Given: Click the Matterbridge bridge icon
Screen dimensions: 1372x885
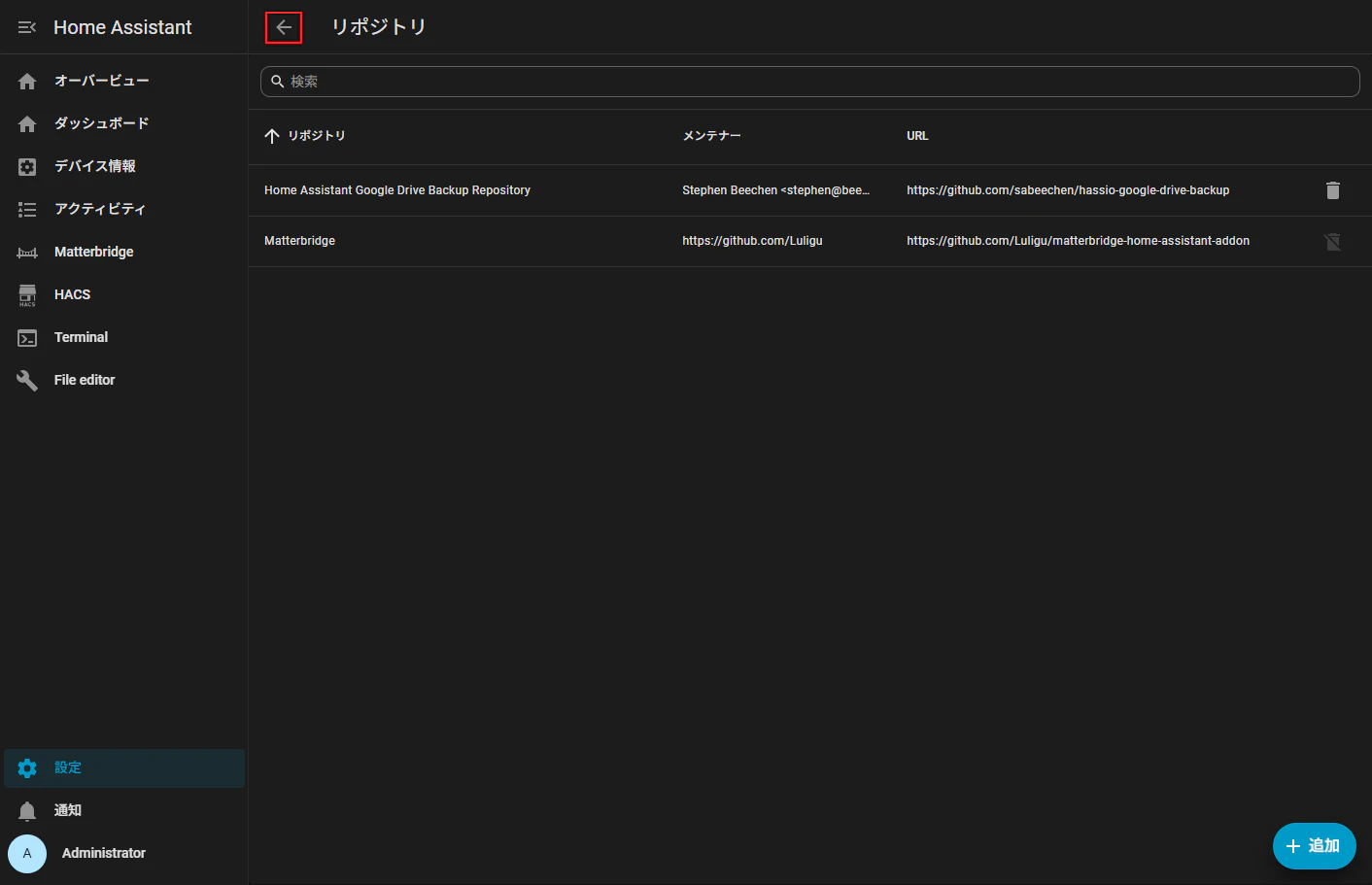Looking at the screenshot, I should click(27, 253).
